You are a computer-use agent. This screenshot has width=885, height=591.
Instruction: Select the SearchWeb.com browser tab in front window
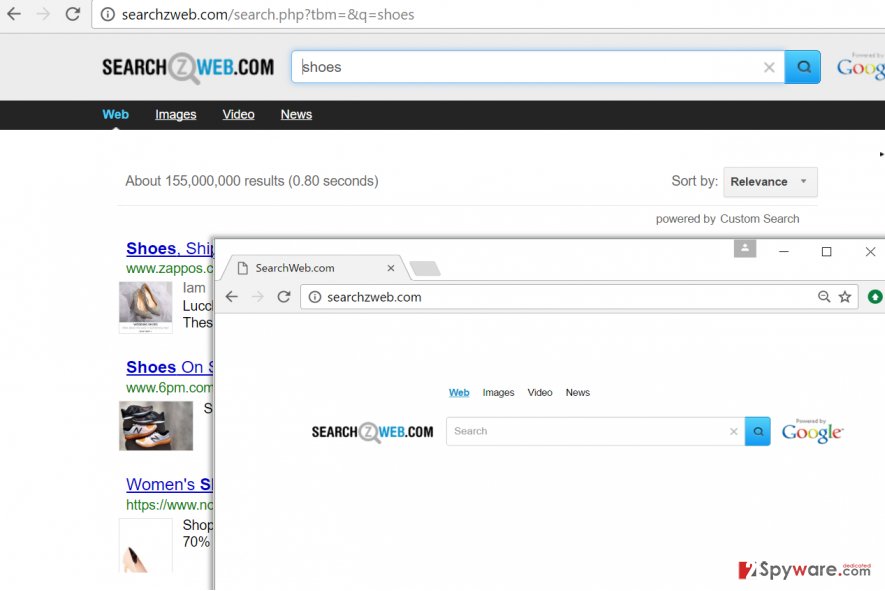[313, 268]
